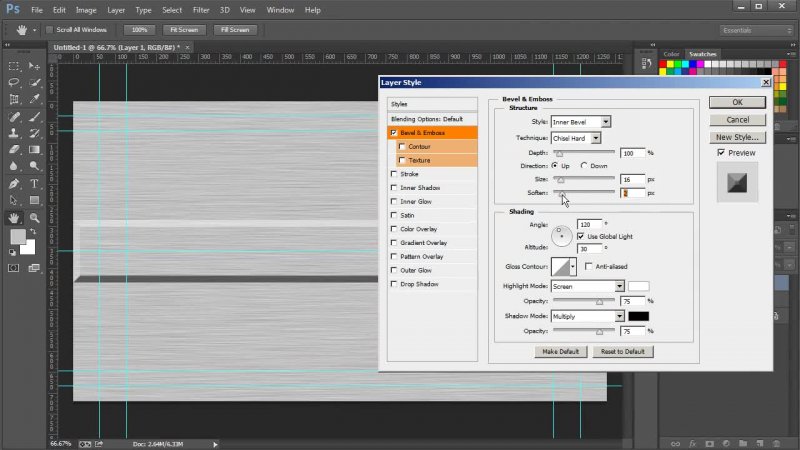
Task: Click the Make Default button
Action: (x=560, y=352)
